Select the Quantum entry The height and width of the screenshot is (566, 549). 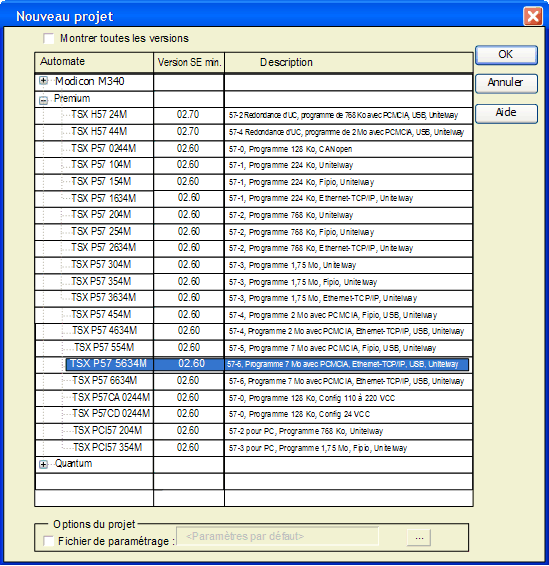tap(73, 463)
